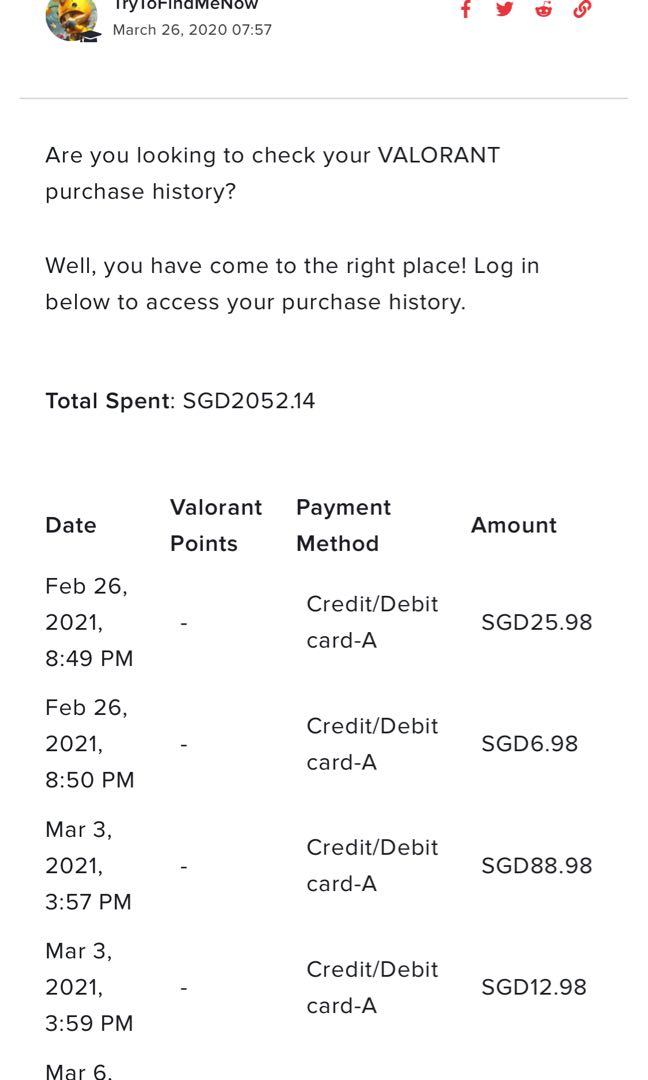Select the Total Spent SGD2052.14 text
This screenshot has width=648, height=1080.
(x=180, y=401)
